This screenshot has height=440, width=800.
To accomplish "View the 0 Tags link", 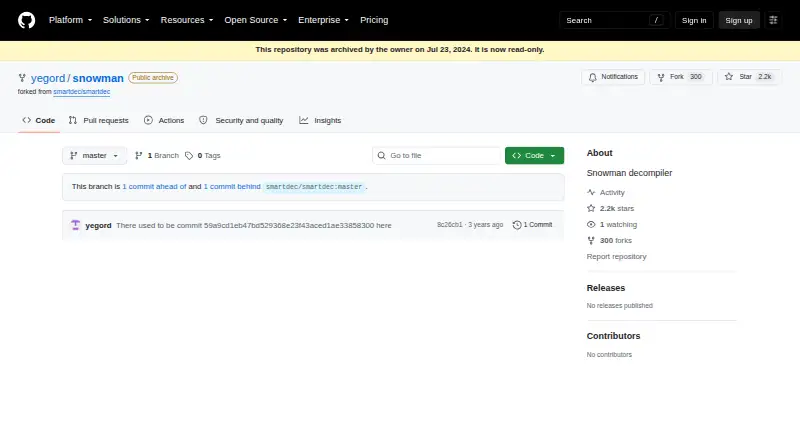I will pos(203,156).
